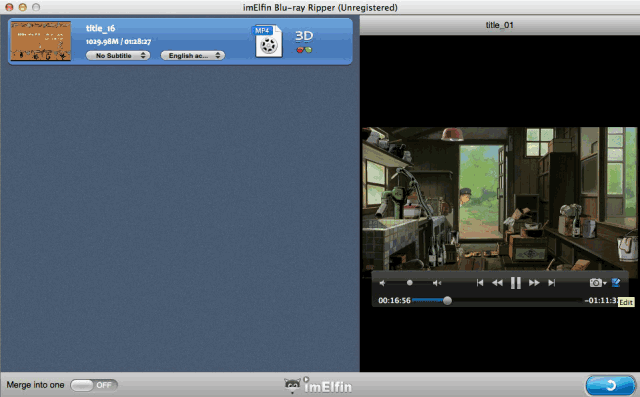The image size is (640, 397).
Task: Skip to the previous chapter
Action: click(480, 283)
